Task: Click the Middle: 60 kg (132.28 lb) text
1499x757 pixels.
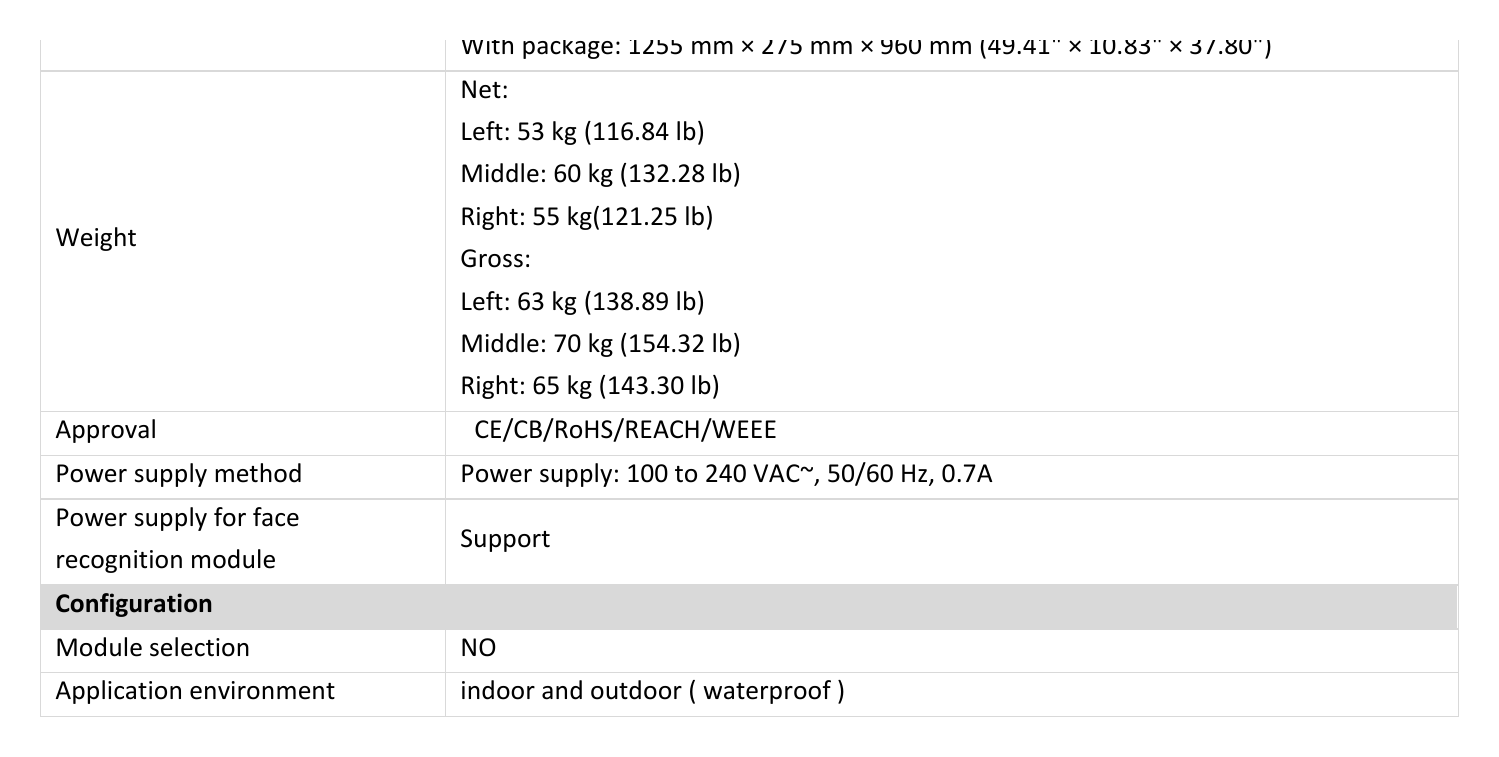Action: click(x=600, y=175)
